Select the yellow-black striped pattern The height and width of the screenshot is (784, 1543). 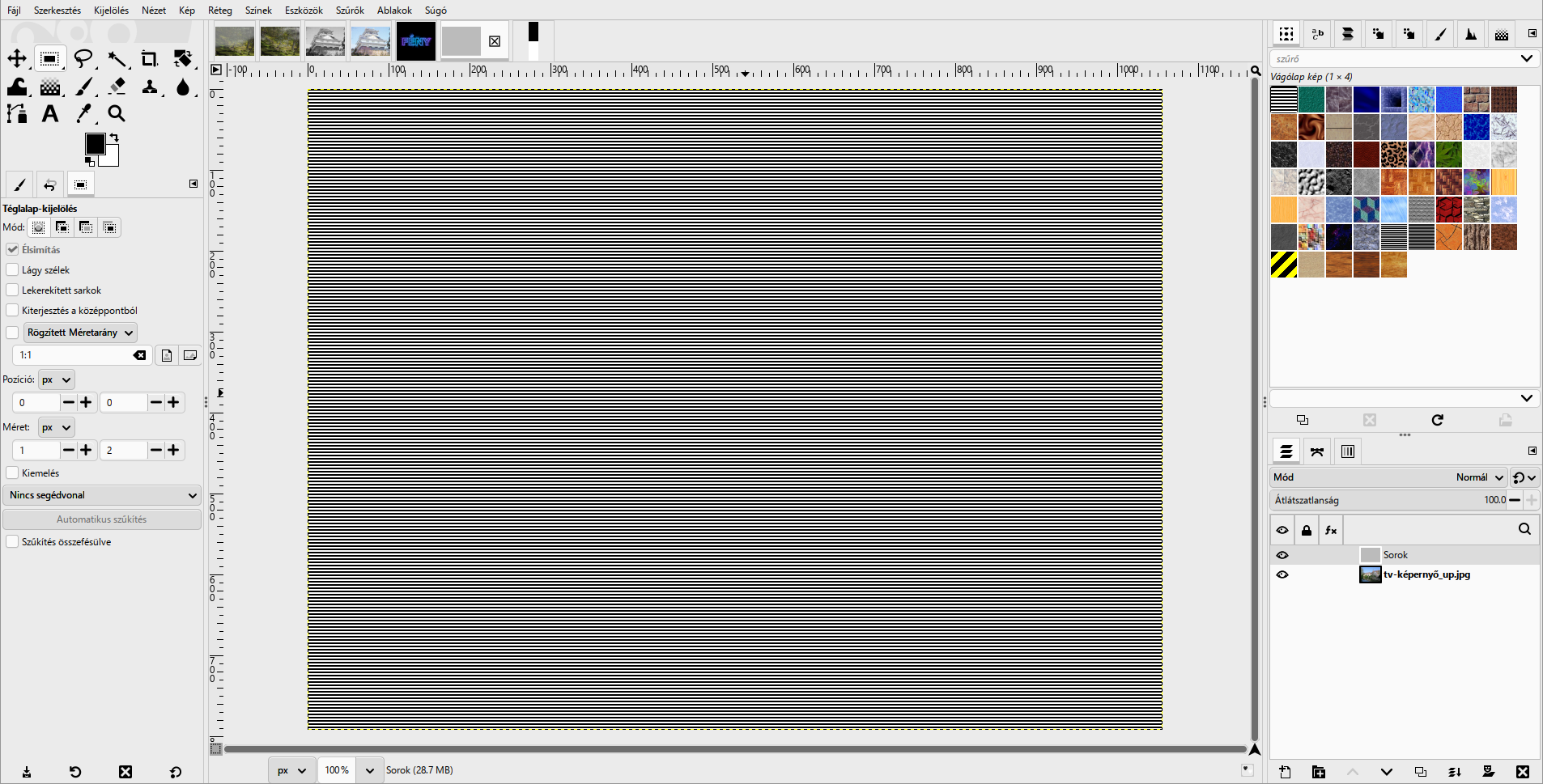pos(1284,265)
